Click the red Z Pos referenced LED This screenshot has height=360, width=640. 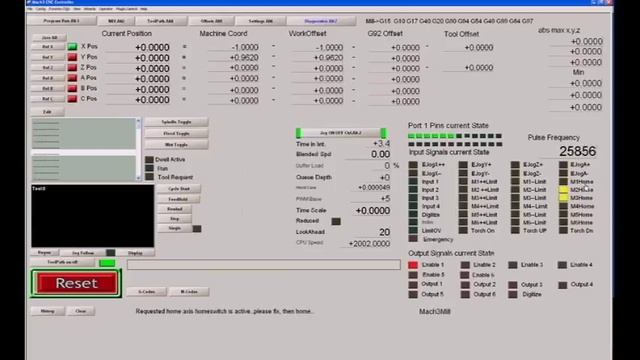pos(72,67)
